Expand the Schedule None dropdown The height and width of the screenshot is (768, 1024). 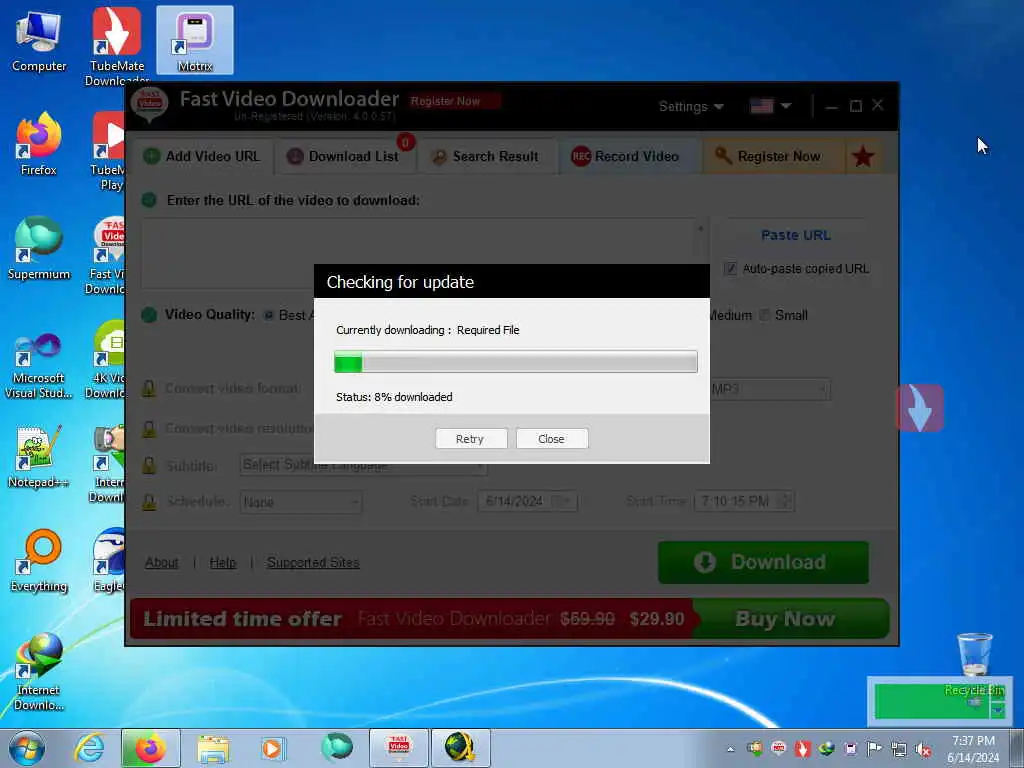click(x=301, y=502)
